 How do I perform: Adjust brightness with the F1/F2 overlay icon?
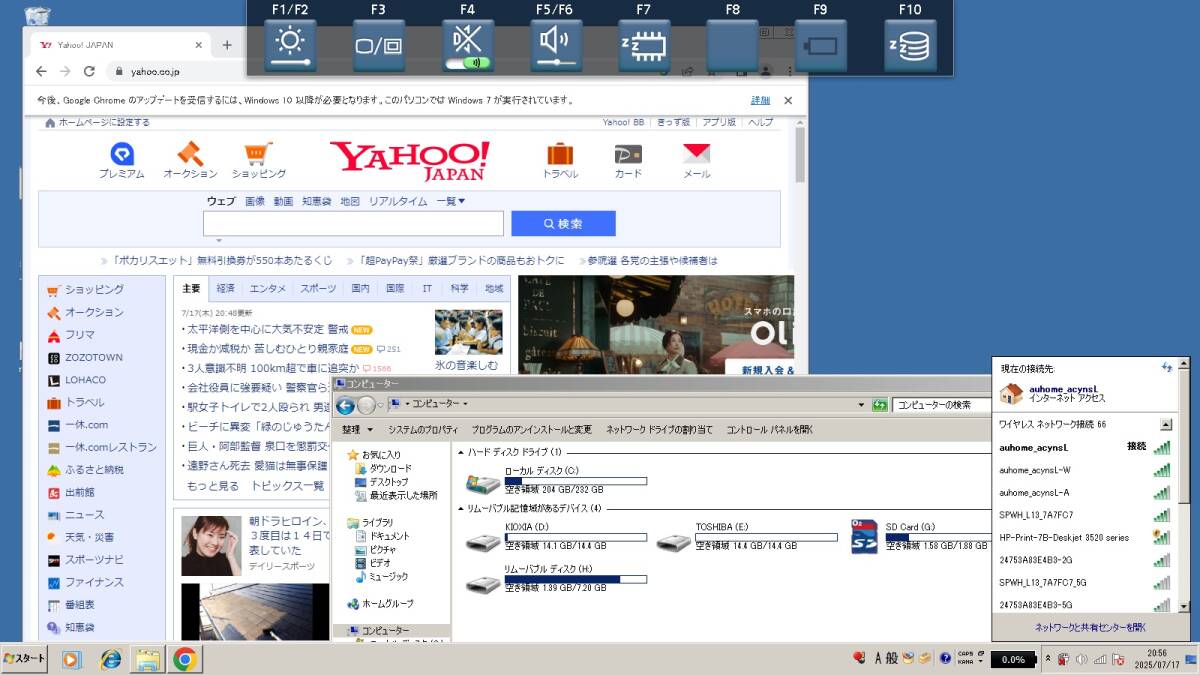pyautogui.click(x=290, y=46)
